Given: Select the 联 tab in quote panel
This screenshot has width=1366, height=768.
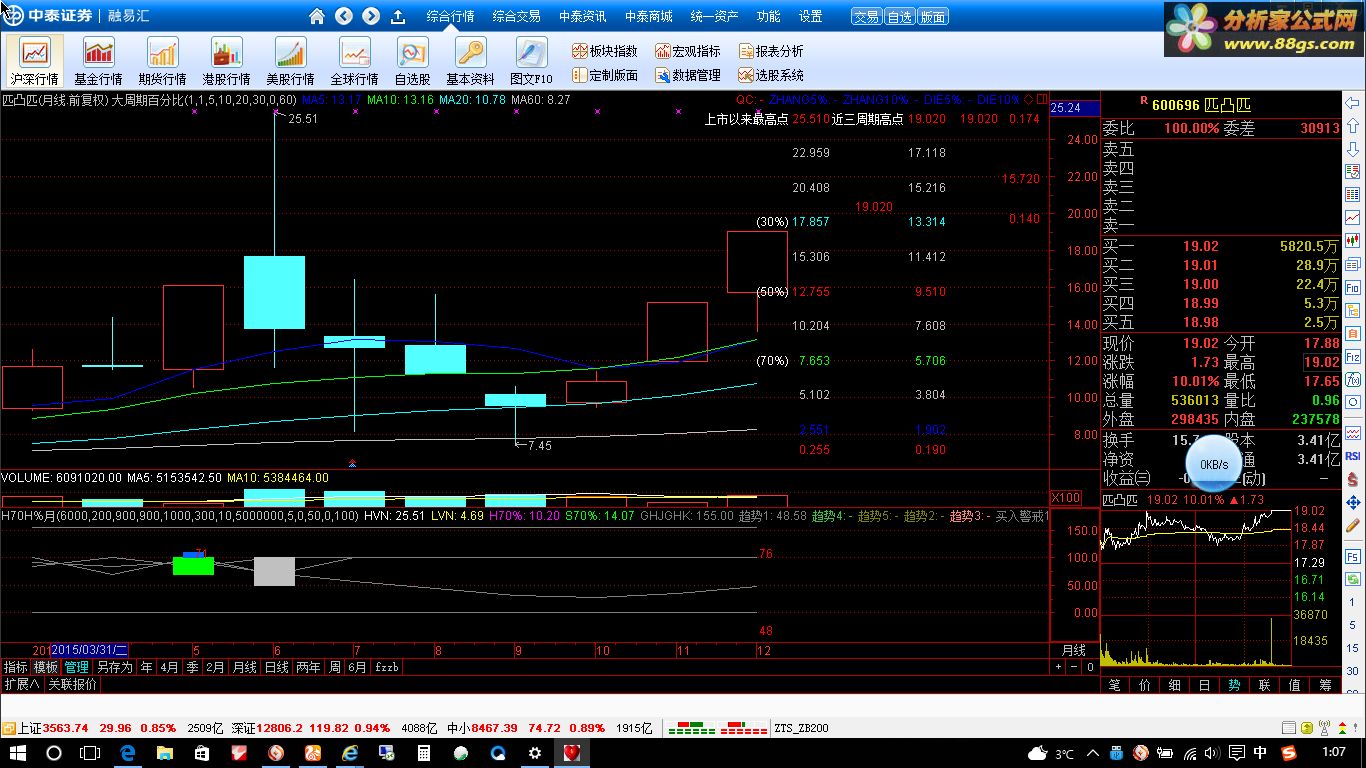Looking at the screenshot, I should (1265, 685).
